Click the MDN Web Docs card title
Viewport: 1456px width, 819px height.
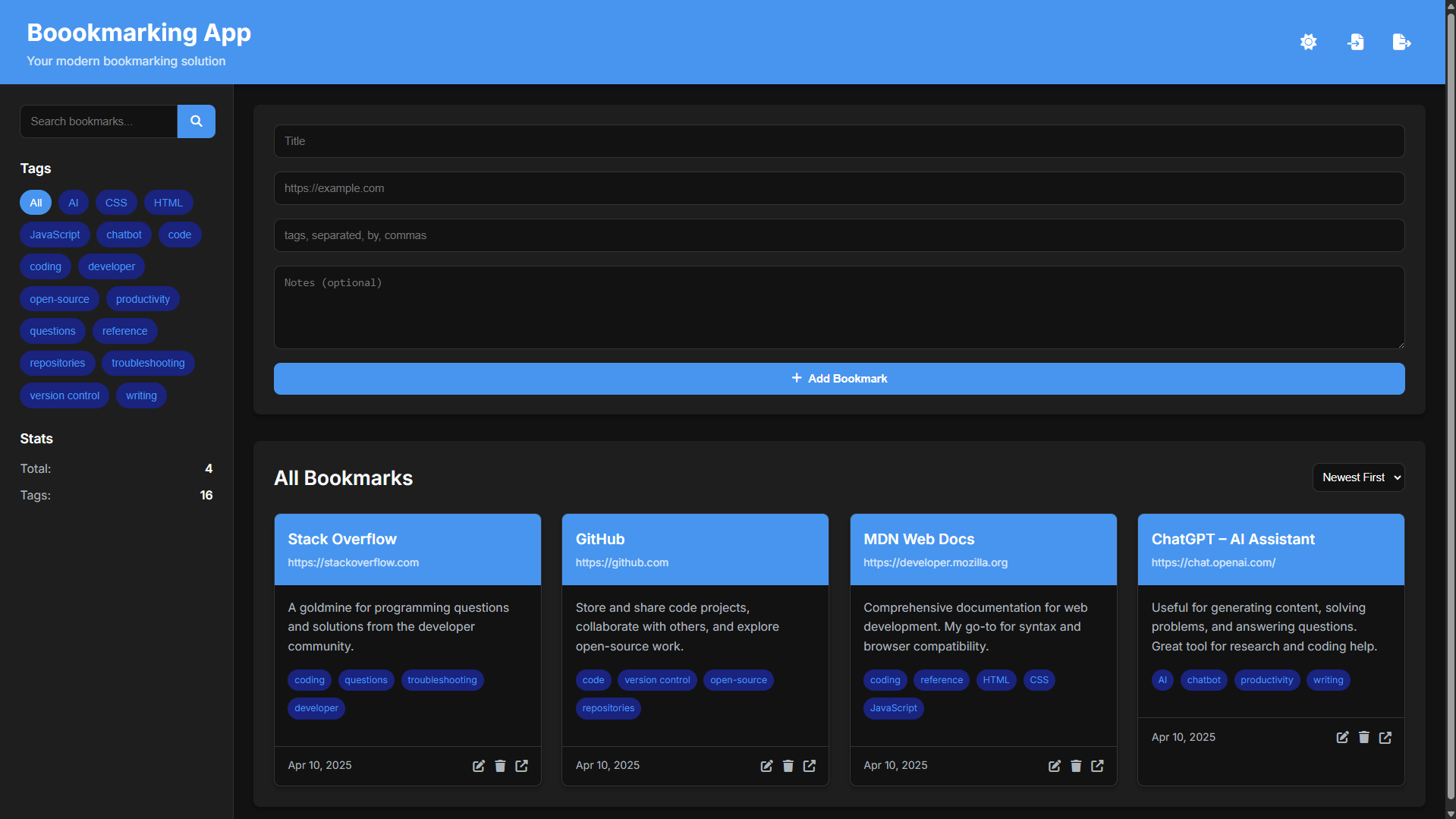coord(919,539)
